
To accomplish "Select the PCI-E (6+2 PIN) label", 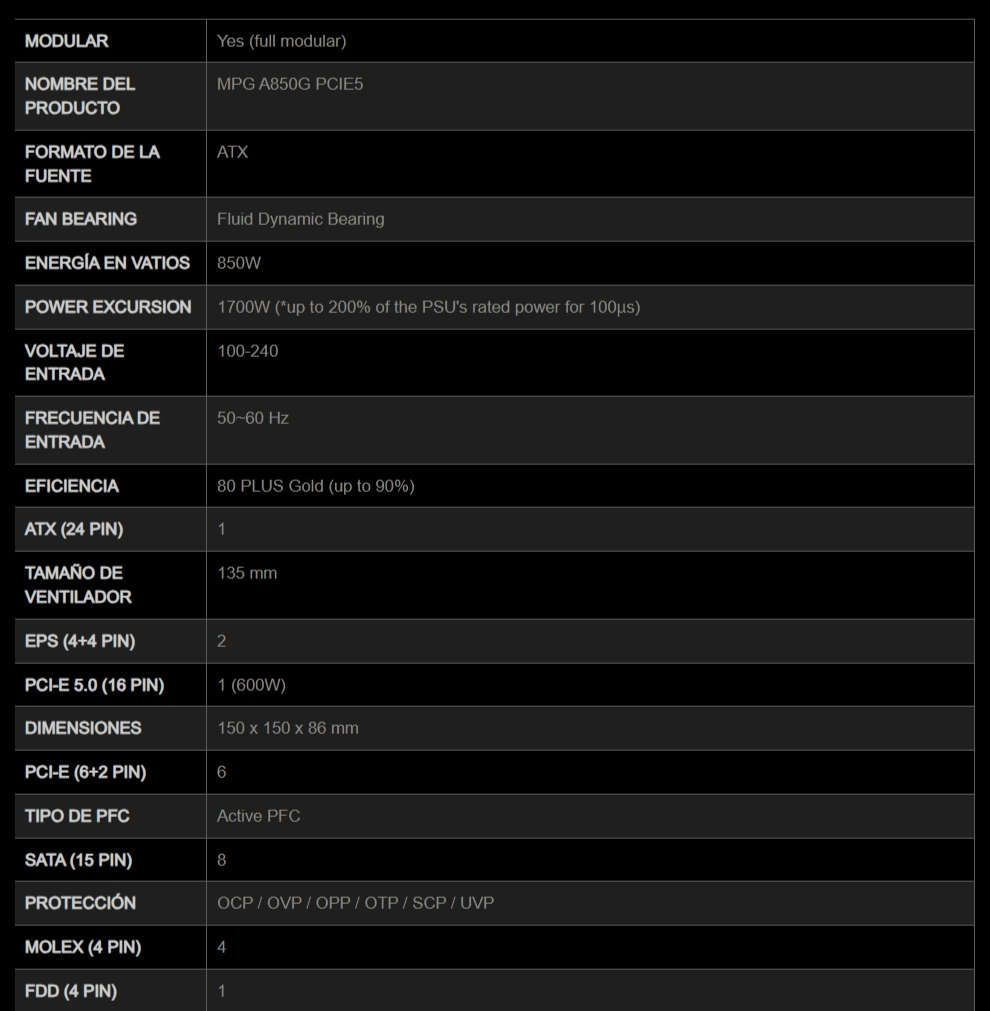I will [85, 772].
